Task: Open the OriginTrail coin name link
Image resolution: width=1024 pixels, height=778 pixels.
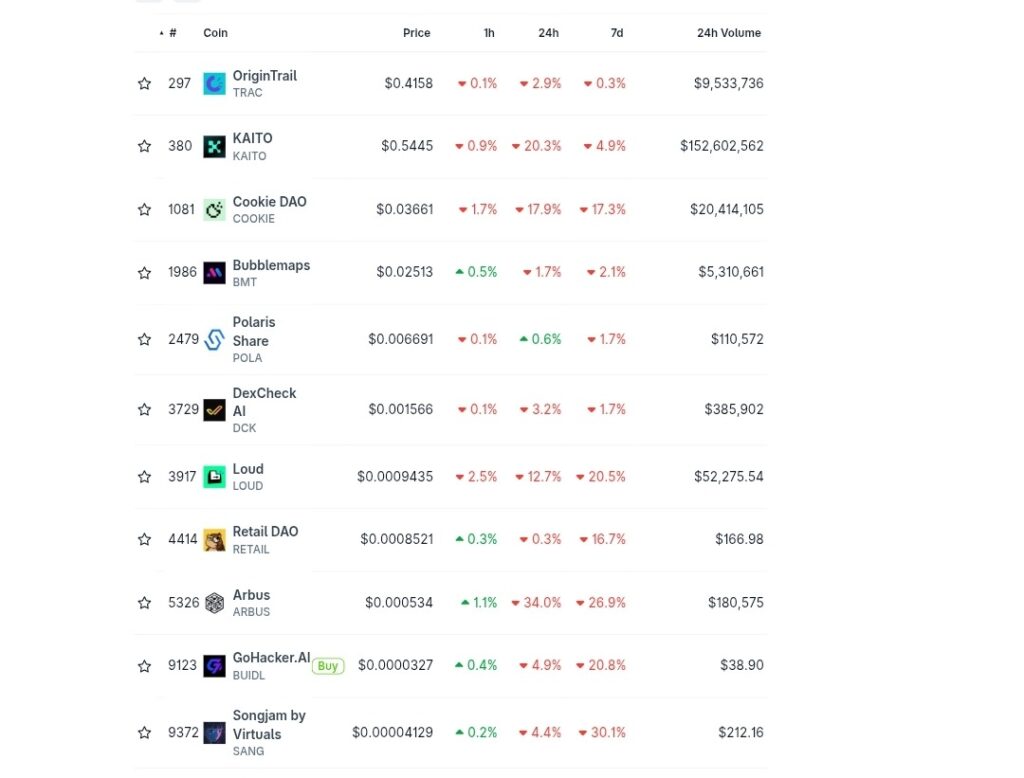Action: click(x=264, y=75)
